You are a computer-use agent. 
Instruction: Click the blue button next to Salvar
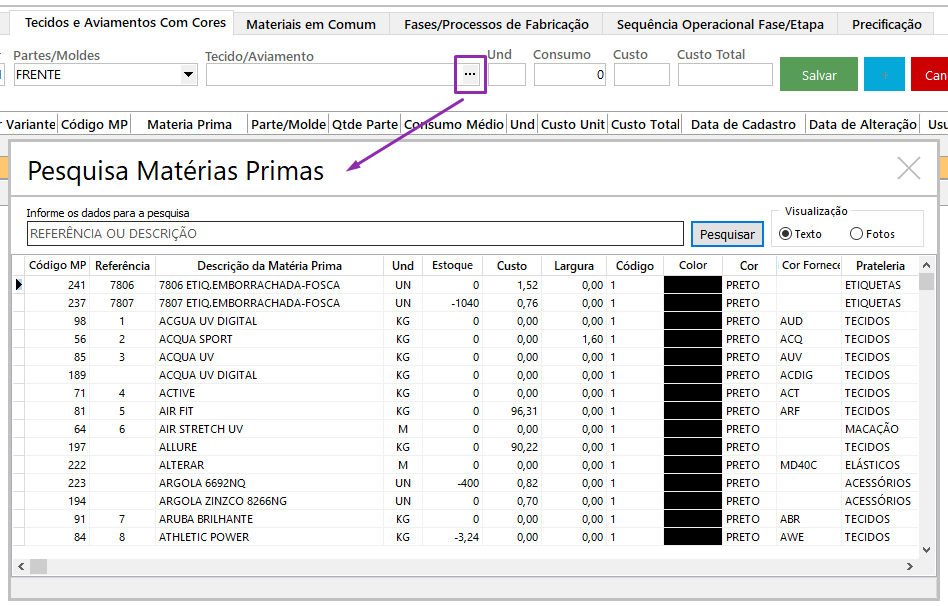[884, 75]
